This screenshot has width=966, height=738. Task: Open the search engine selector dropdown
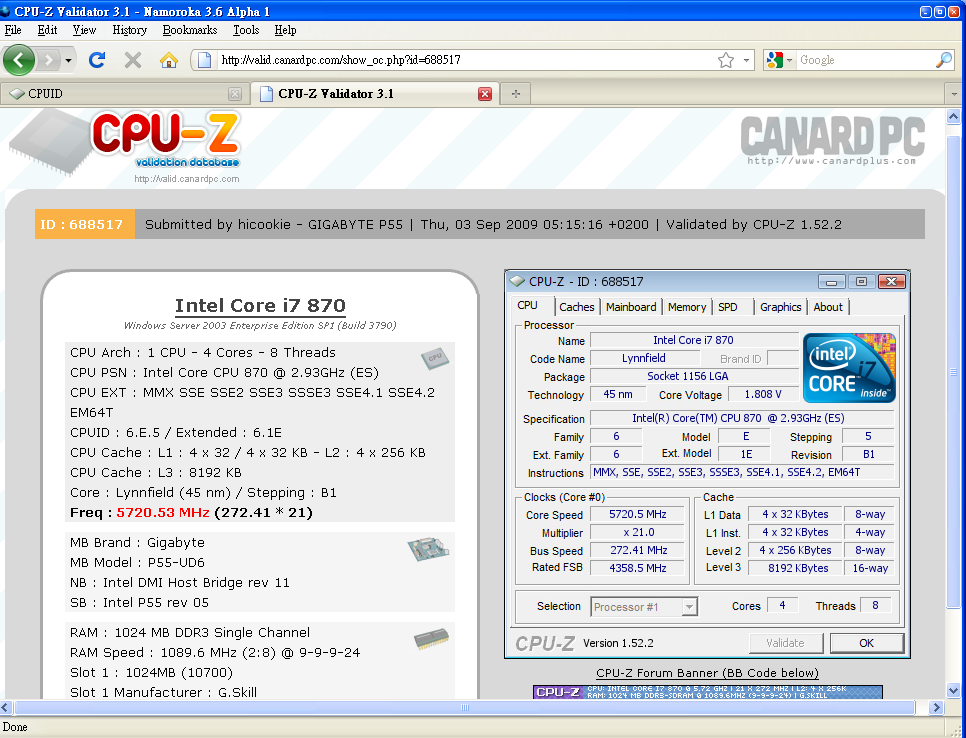[779, 60]
